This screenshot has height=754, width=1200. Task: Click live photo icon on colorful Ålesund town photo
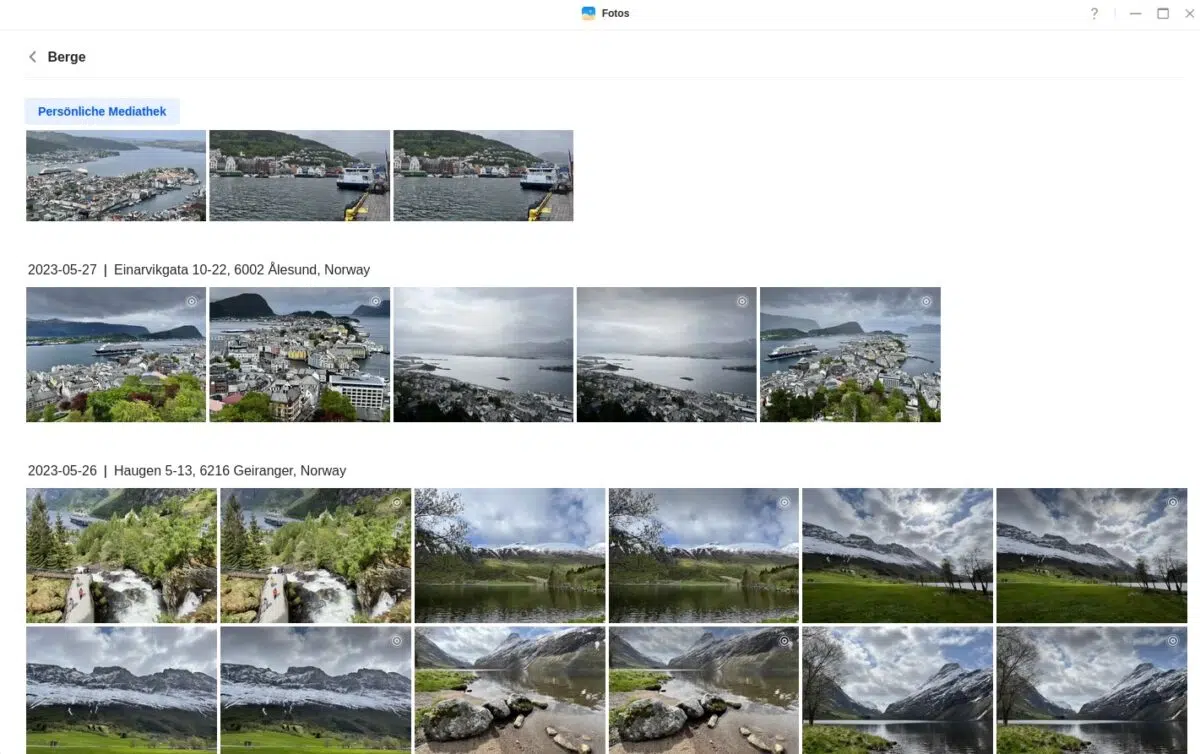[375, 301]
